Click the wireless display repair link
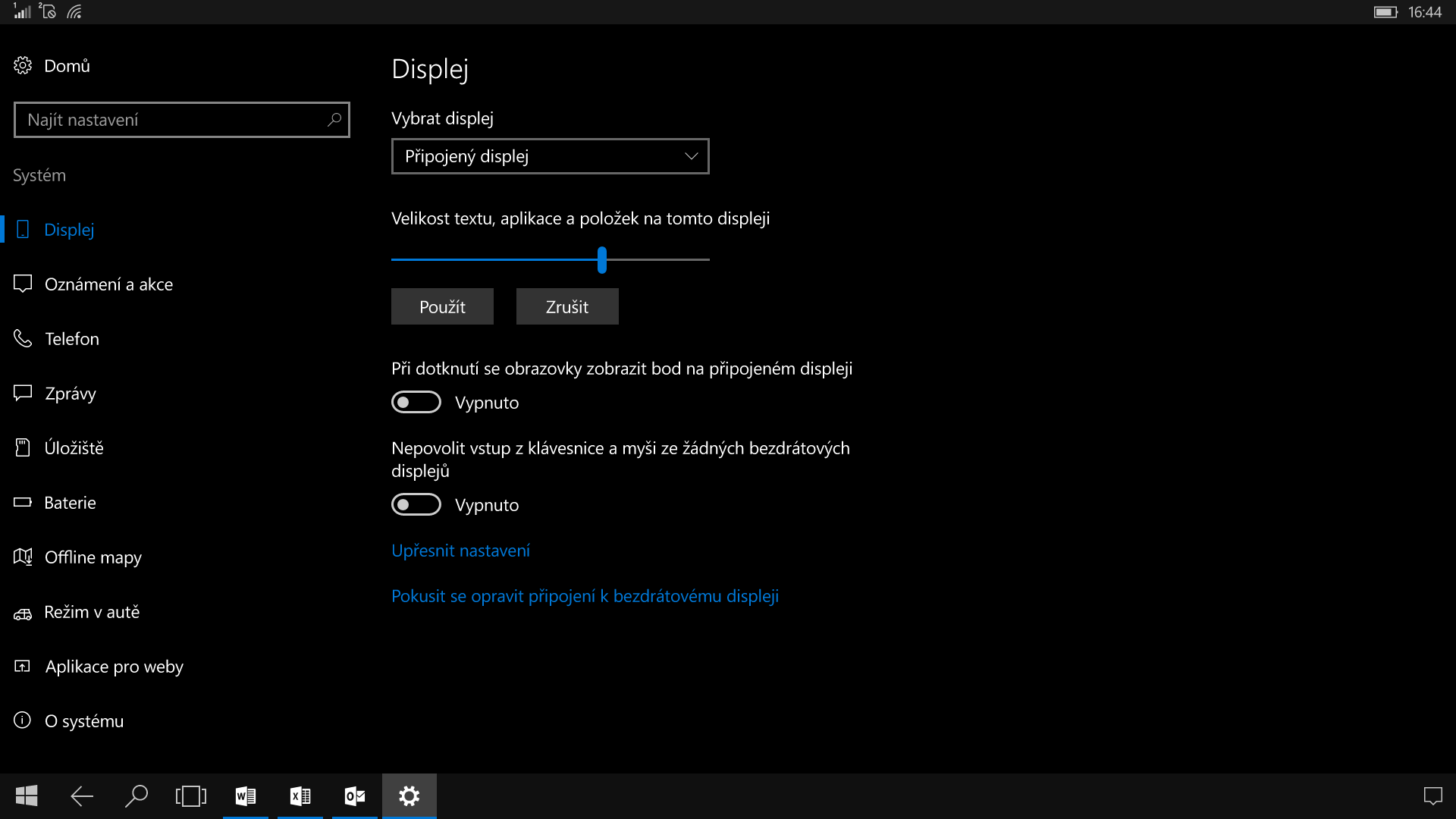Image resolution: width=1456 pixels, height=819 pixels. (x=584, y=596)
